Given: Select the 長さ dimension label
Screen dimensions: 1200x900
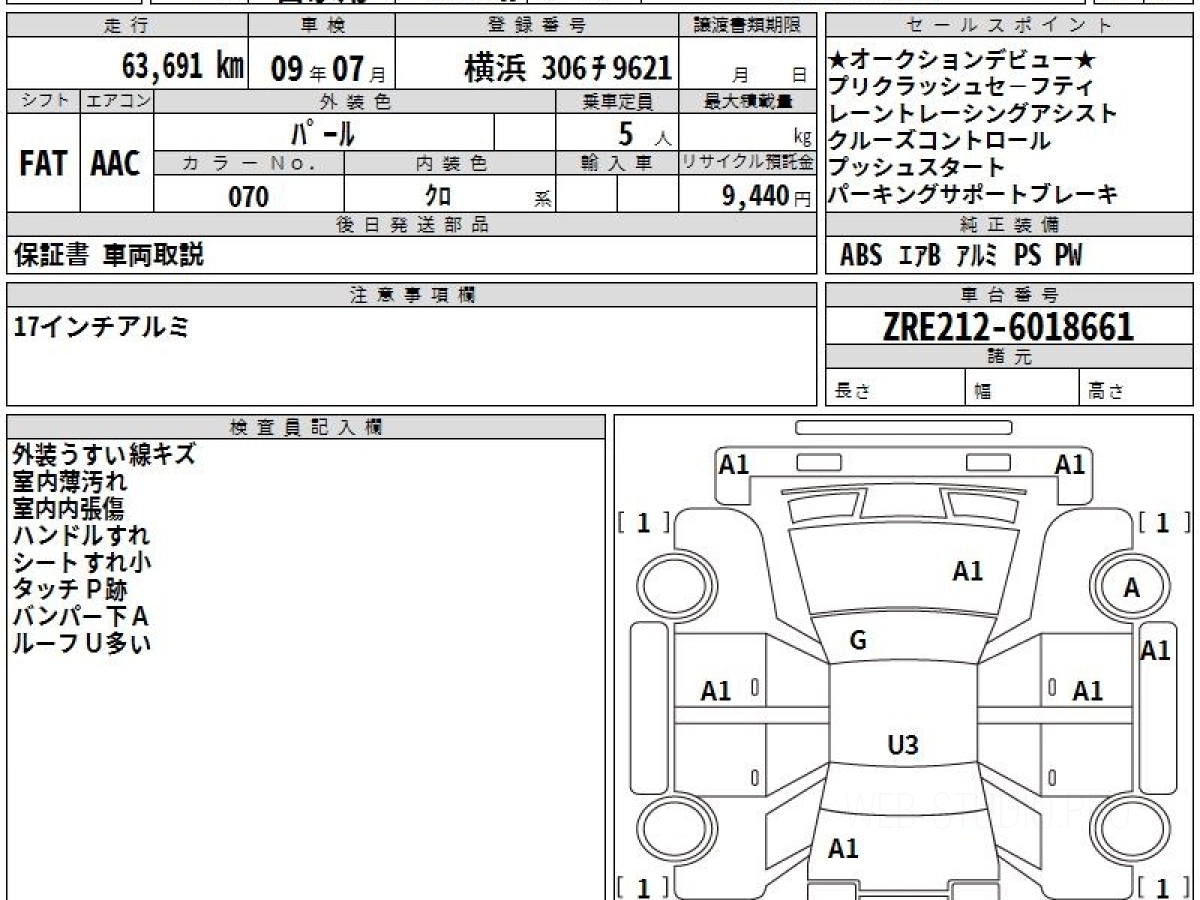Looking at the screenshot, I should [x=853, y=392].
